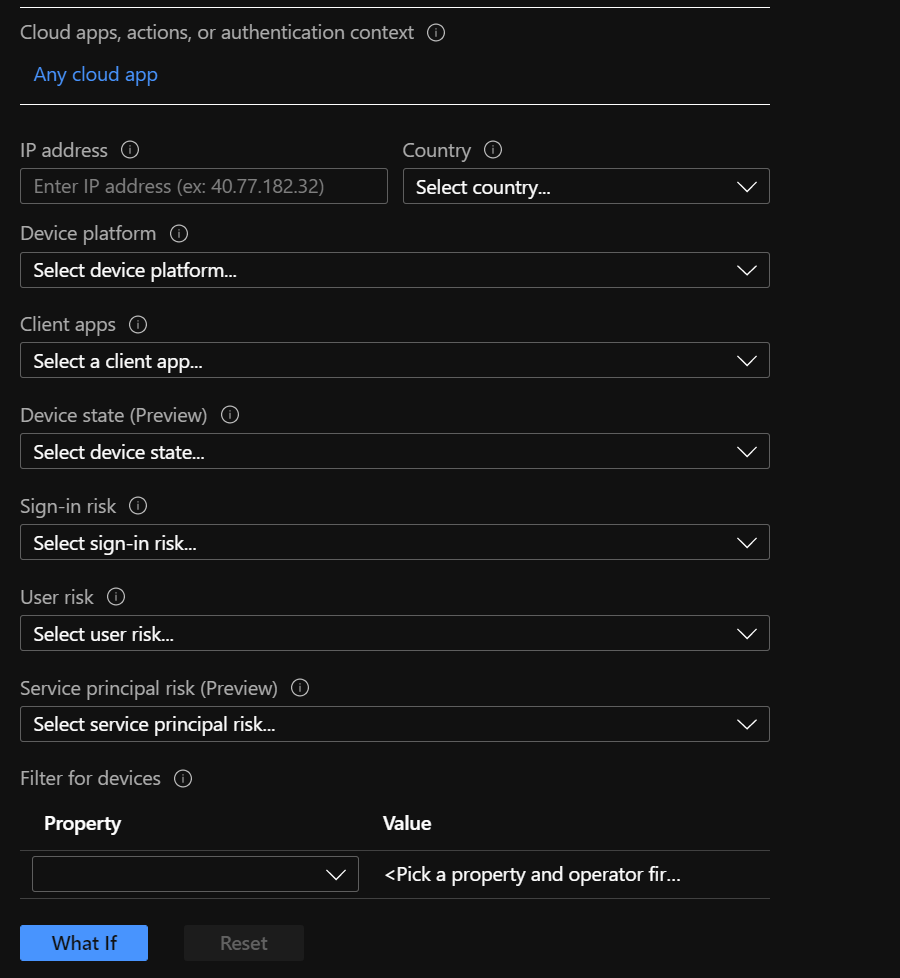Open the Select sign-in risk dropdown
Screen dimensions: 900x978
coord(394,543)
